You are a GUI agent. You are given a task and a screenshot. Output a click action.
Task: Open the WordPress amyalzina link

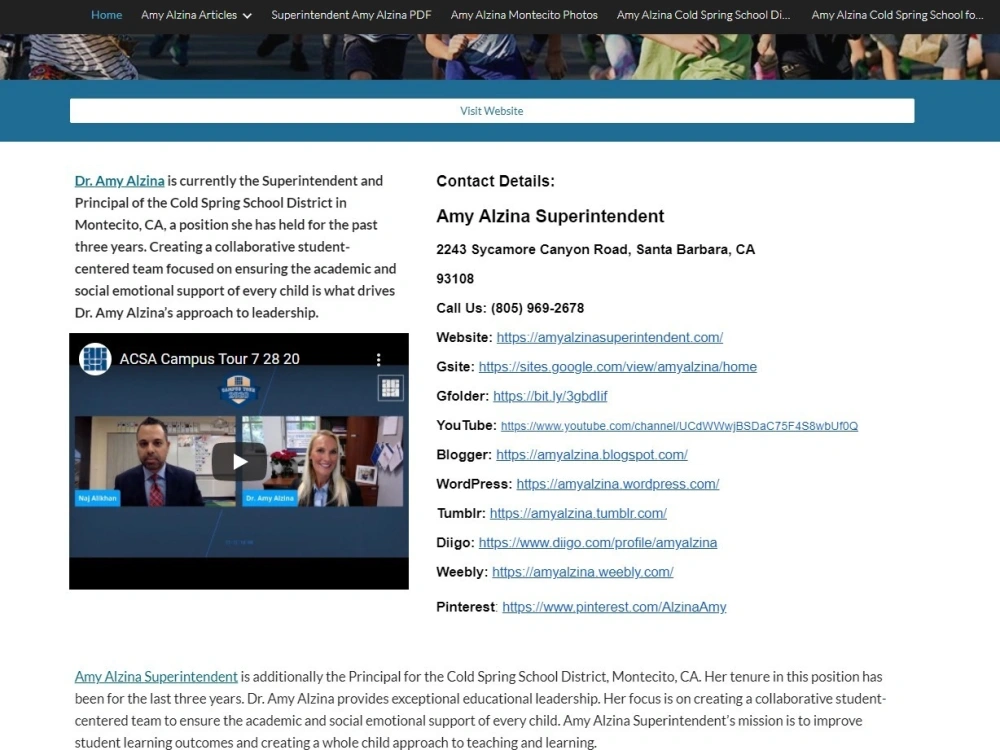[x=618, y=484]
